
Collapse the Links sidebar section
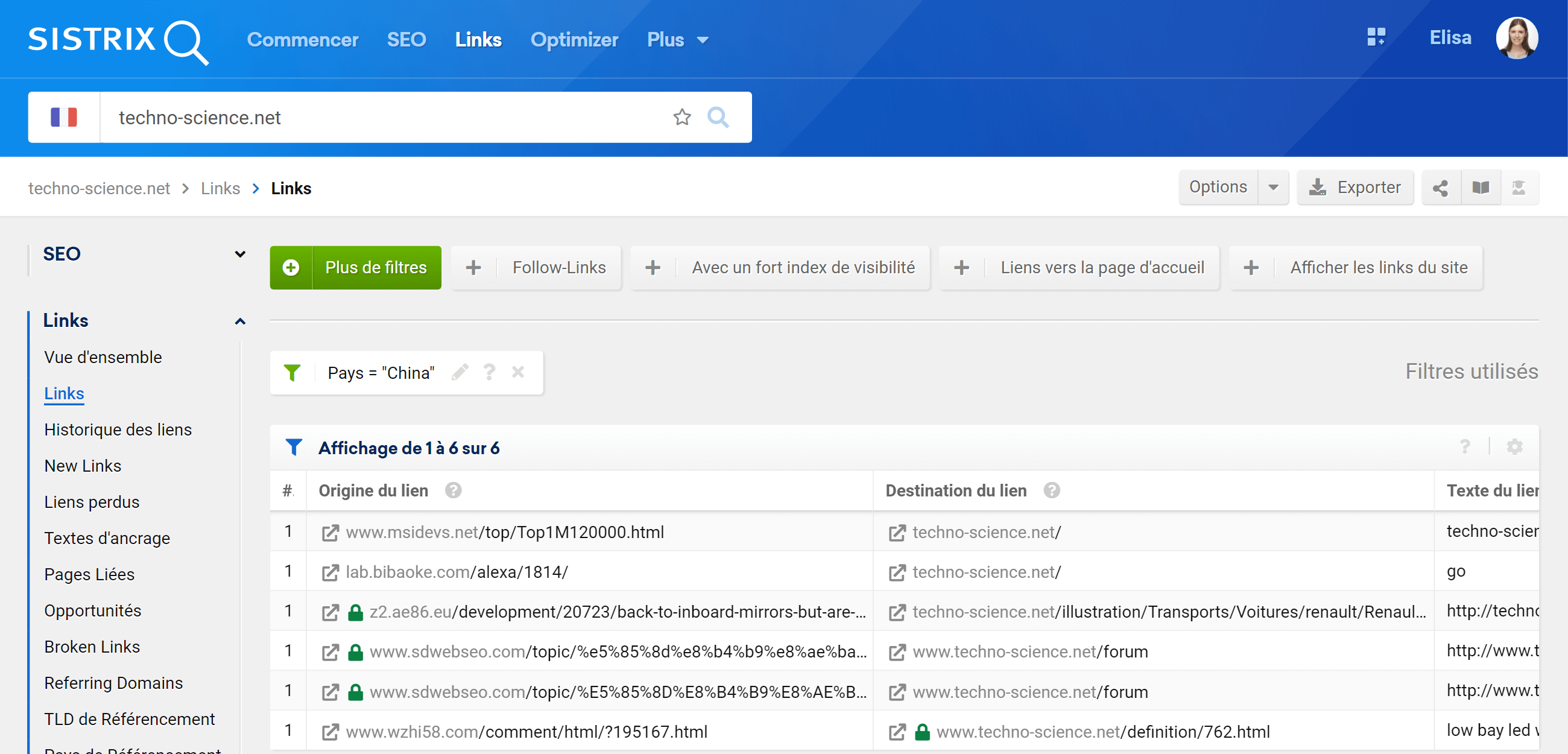point(241,321)
